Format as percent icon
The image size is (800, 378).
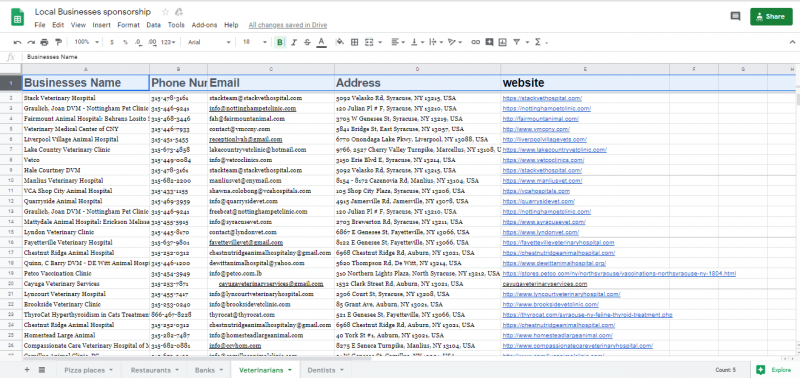[x=125, y=42]
